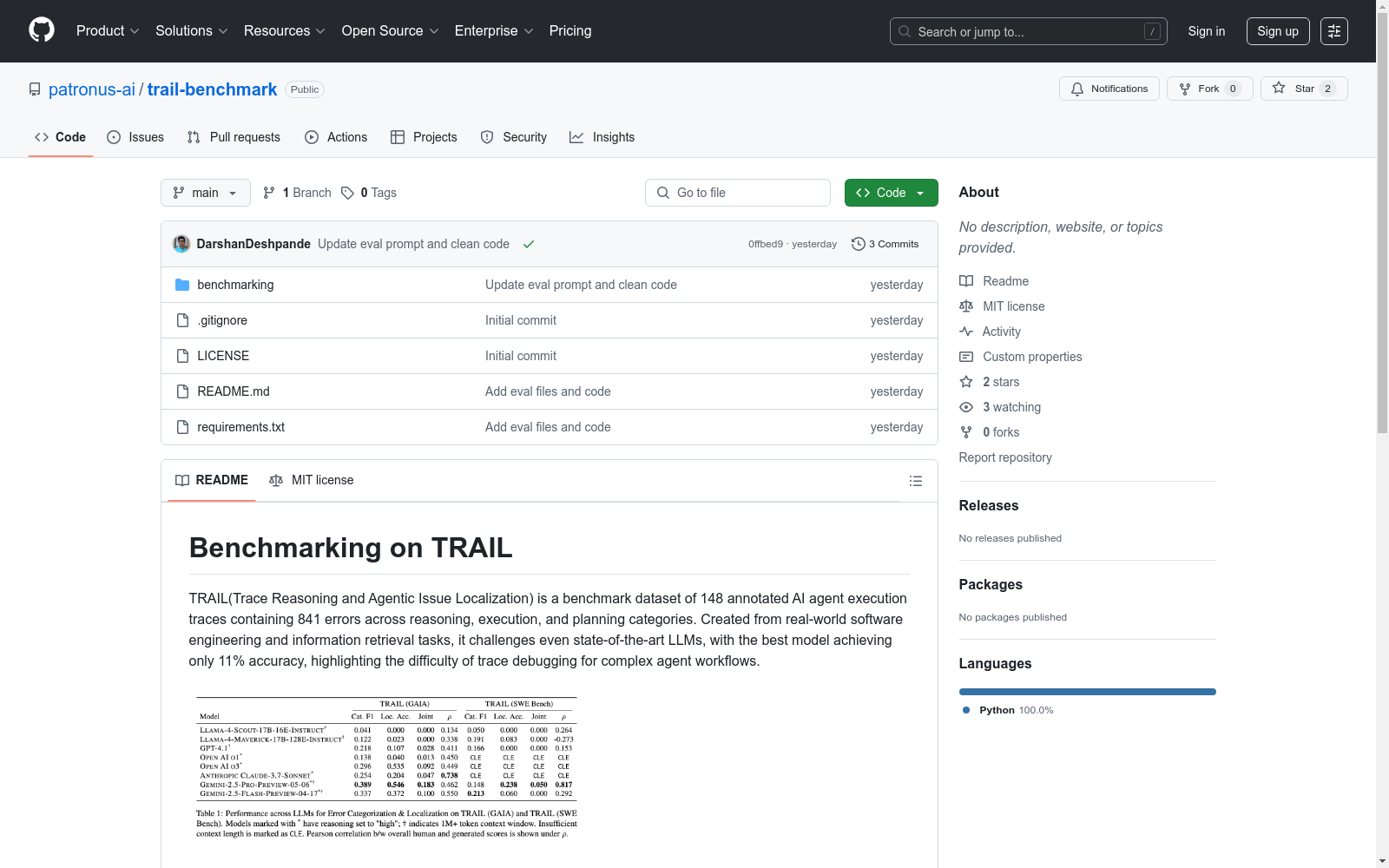Open the Packages section heading
The height and width of the screenshot is (868, 1389).
(991, 584)
